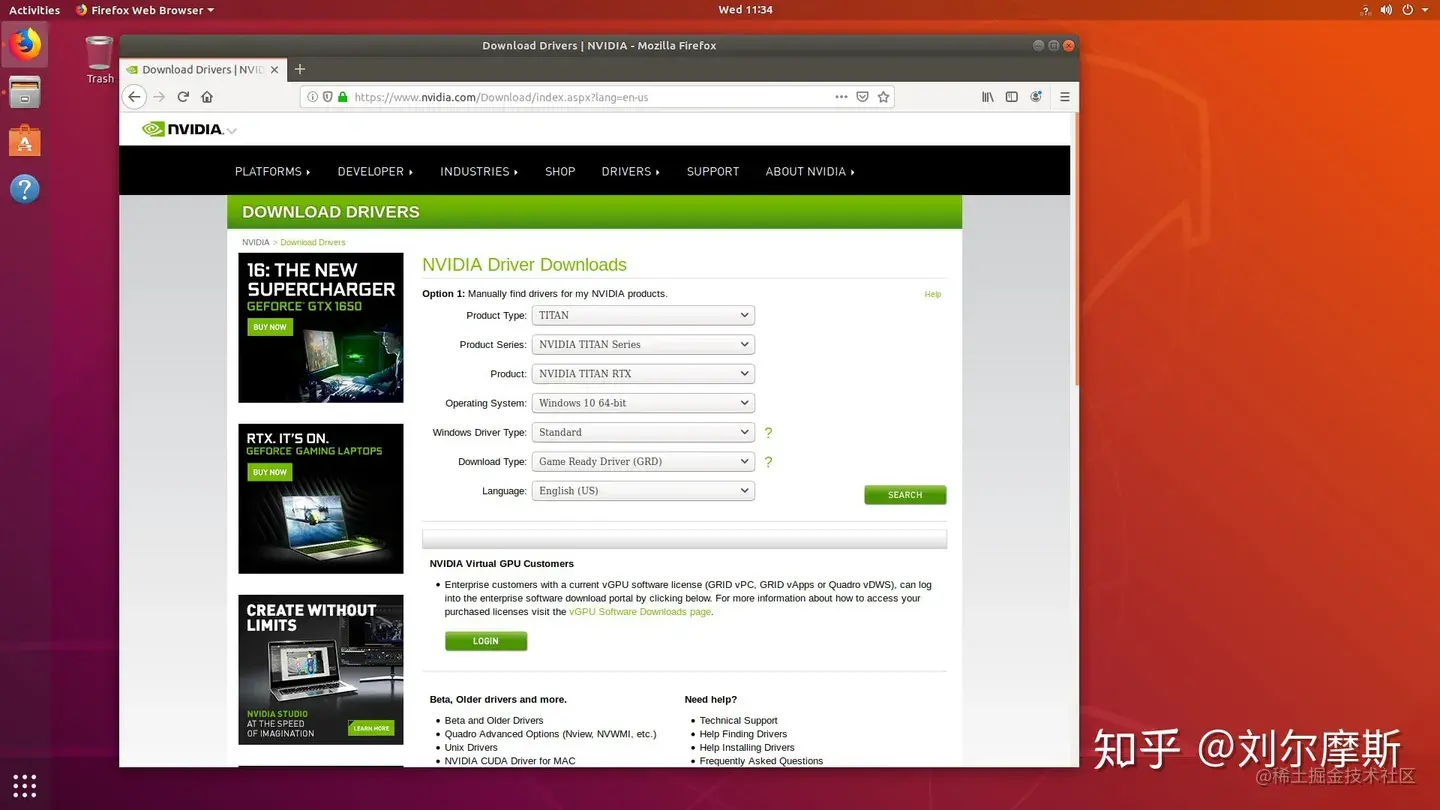The width and height of the screenshot is (1440, 810).
Task: Click the site information icon in URL bar
Action: 312,97
